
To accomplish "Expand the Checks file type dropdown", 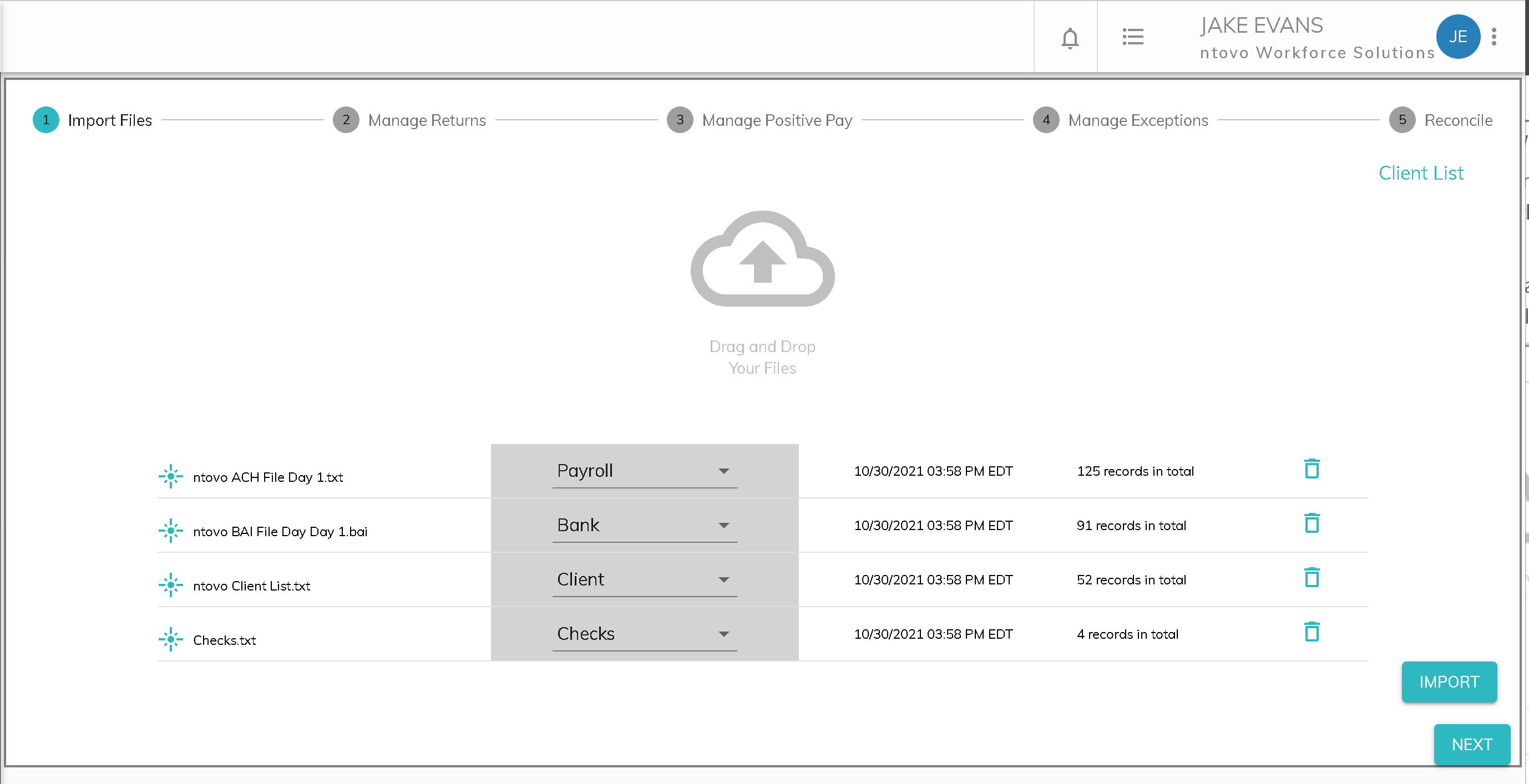I will [645, 634].
